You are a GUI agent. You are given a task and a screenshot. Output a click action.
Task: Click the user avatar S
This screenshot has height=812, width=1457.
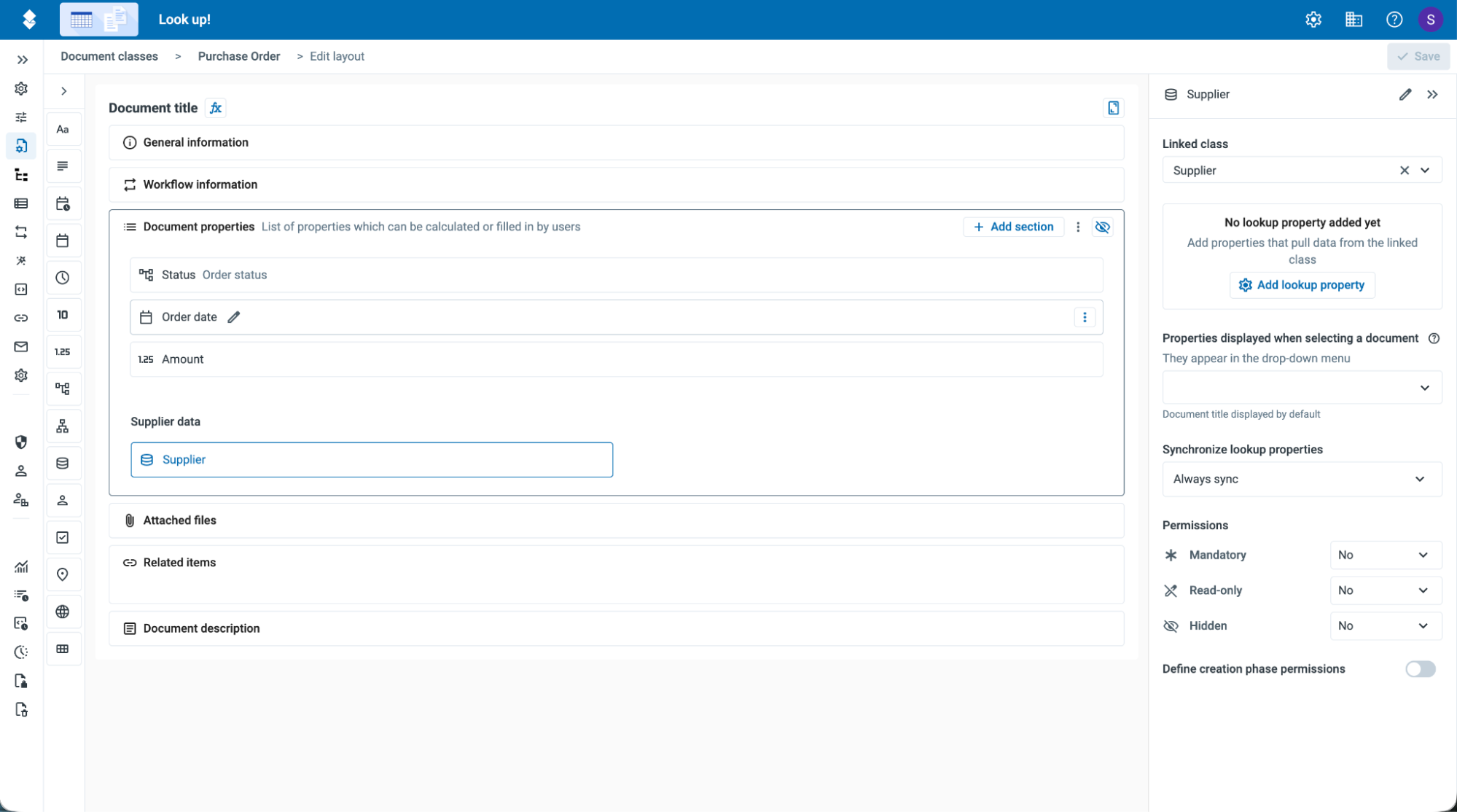click(x=1430, y=20)
